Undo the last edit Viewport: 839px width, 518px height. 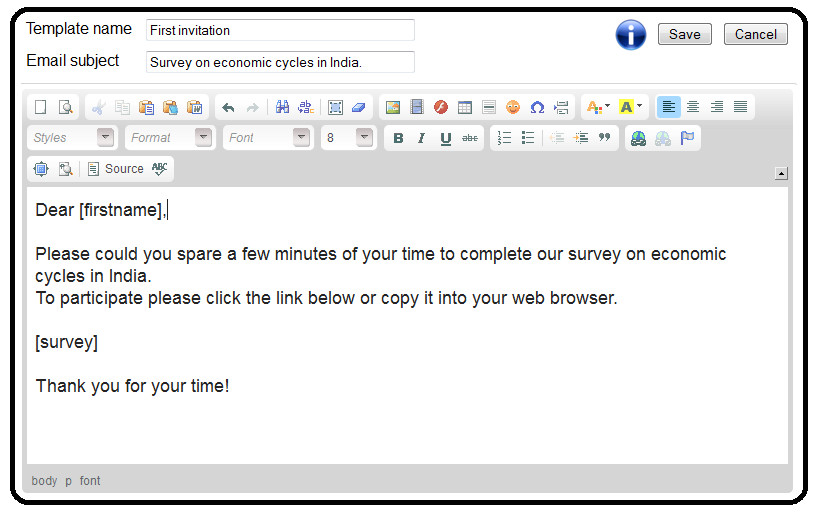[228, 107]
